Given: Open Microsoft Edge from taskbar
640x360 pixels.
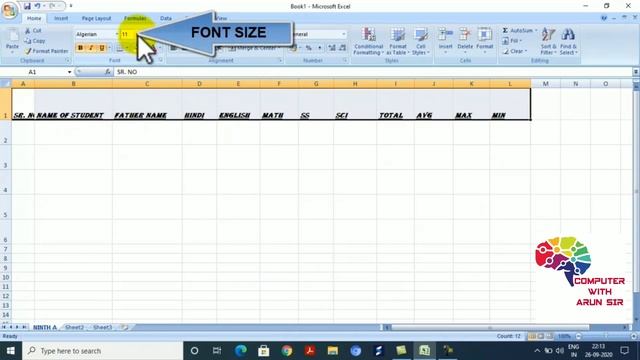Looking at the screenshot, I should pyautogui.click(x=240, y=351).
